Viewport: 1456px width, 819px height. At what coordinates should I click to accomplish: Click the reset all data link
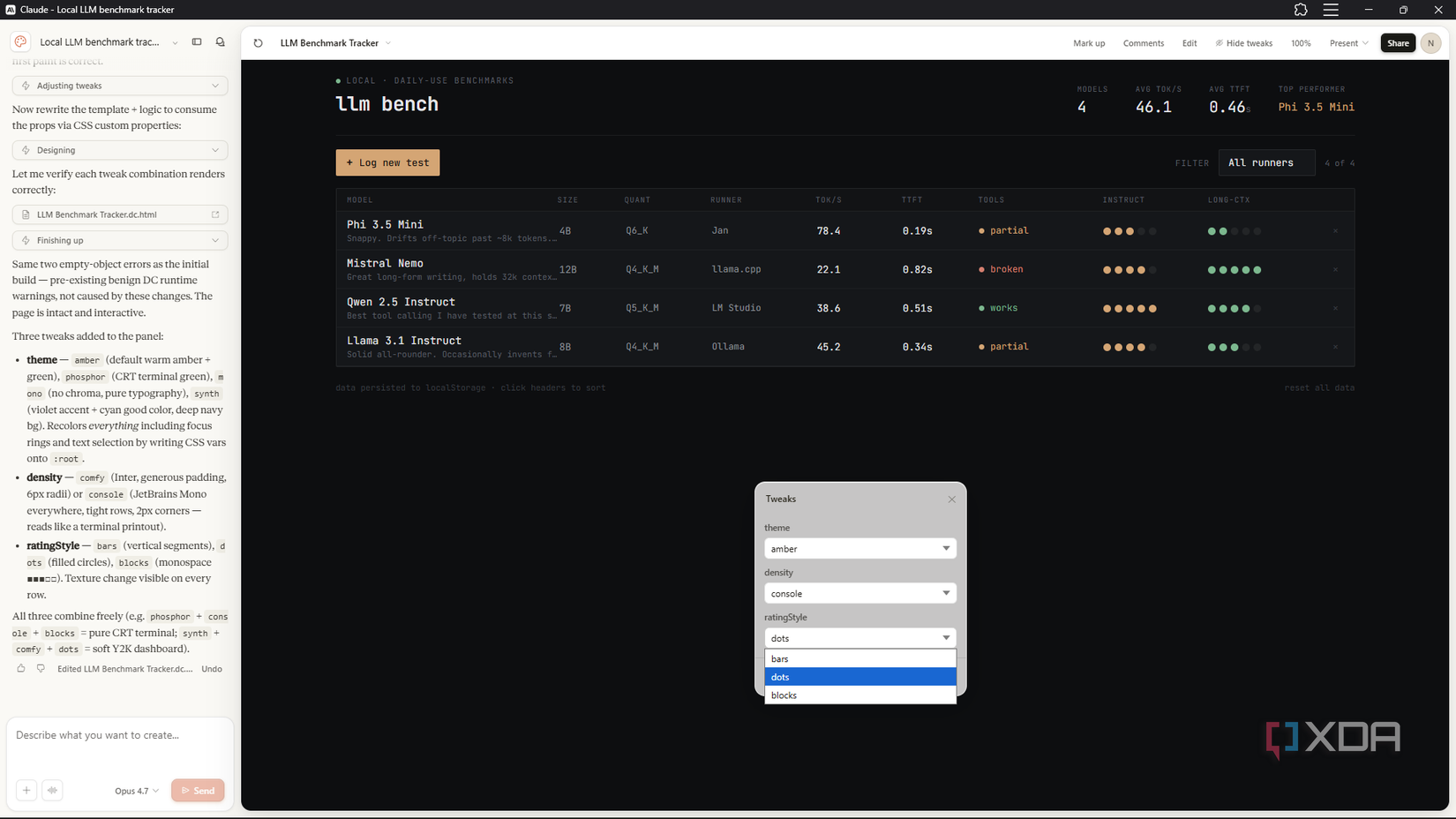[1319, 387]
